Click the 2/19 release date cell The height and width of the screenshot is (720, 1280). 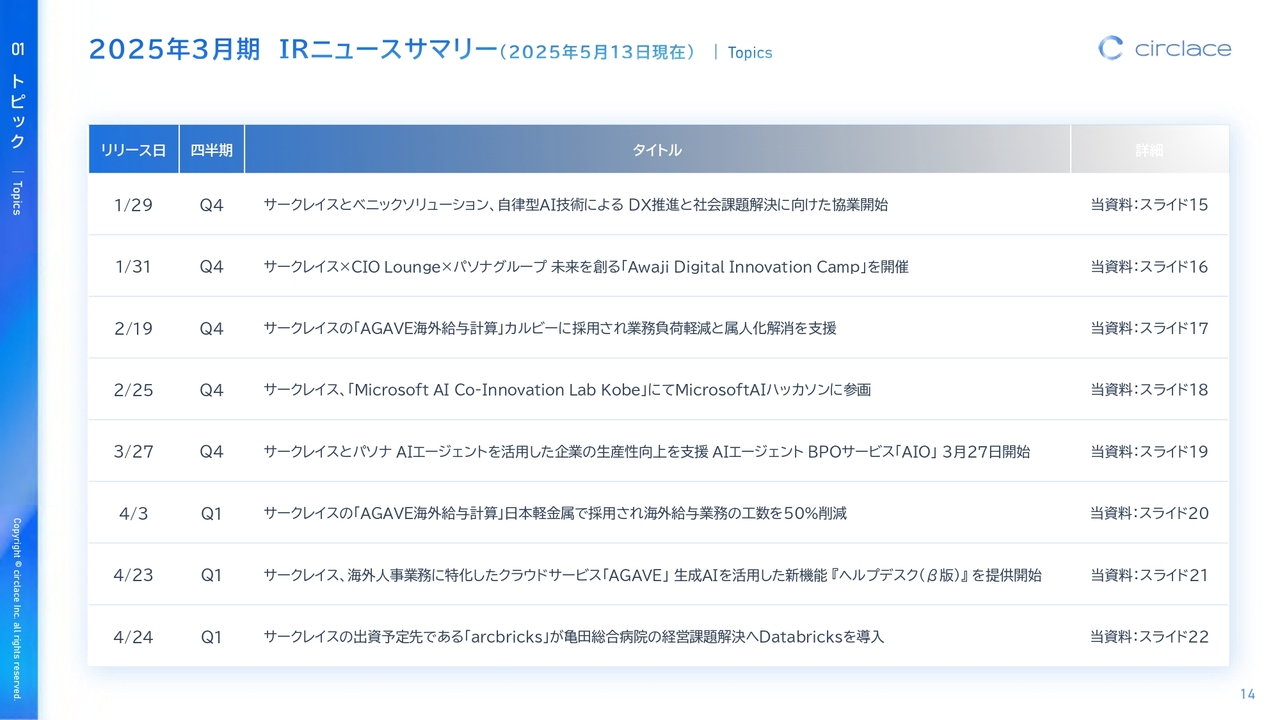[133, 328]
